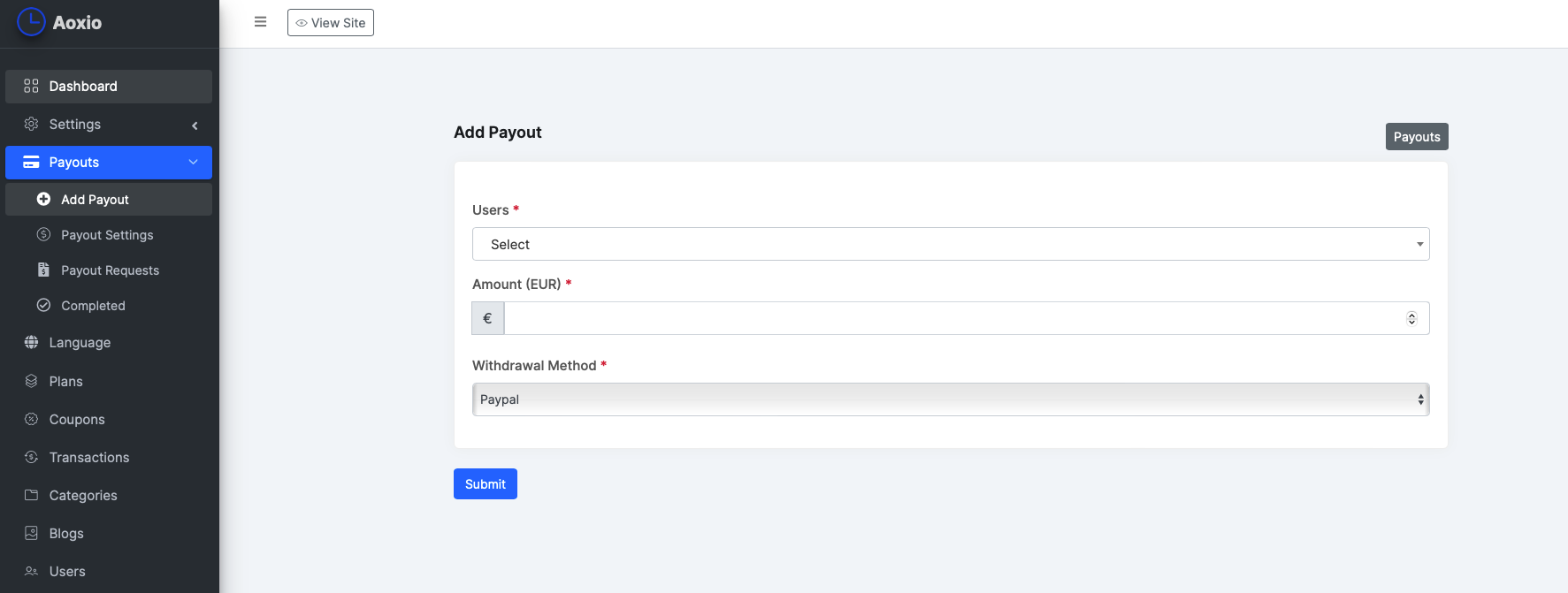Open the Withdrawal Method dropdown
The width and height of the screenshot is (1568, 593).
point(950,399)
